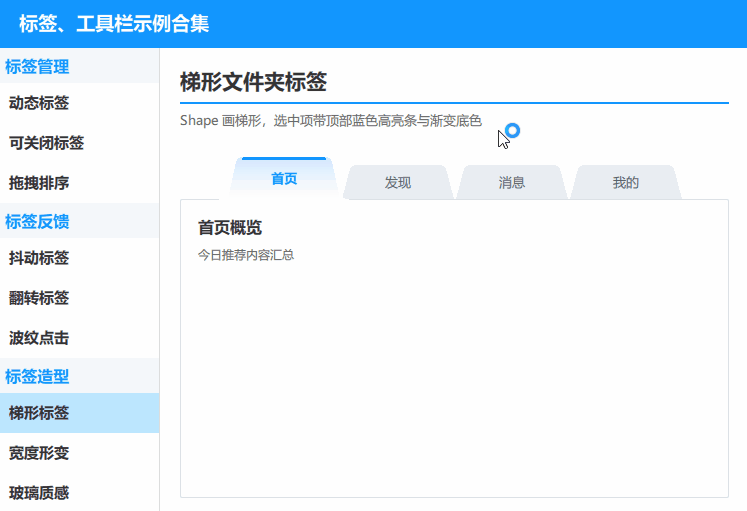Click the Shape 画梯形 description line
Screen dimensions: 747x511
pyautogui.click(x=331, y=121)
